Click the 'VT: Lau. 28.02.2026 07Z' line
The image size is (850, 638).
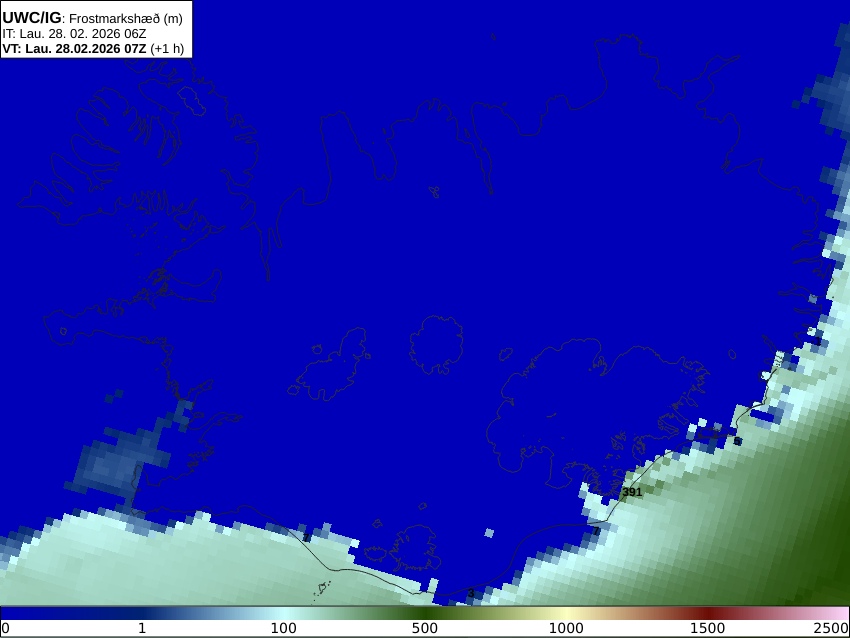click(74, 48)
